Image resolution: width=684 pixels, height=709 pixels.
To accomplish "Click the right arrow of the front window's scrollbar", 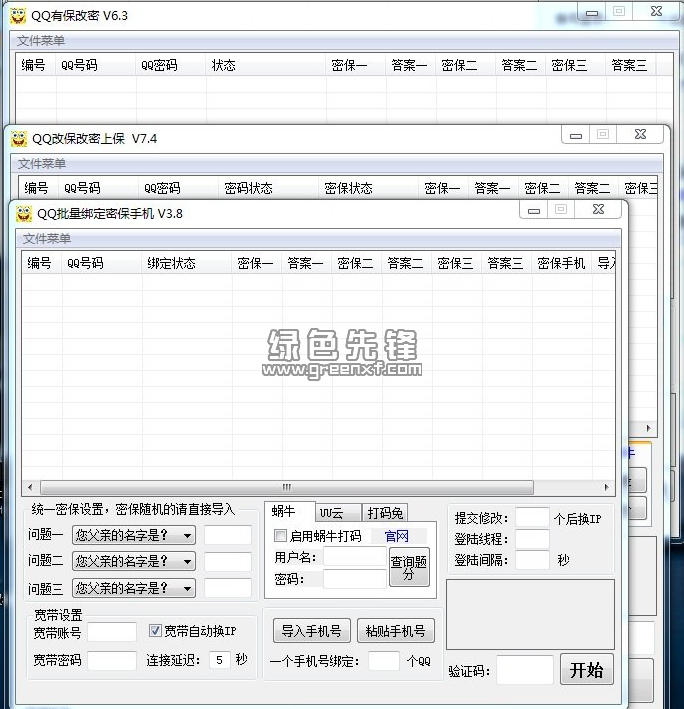I will coord(606,487).
